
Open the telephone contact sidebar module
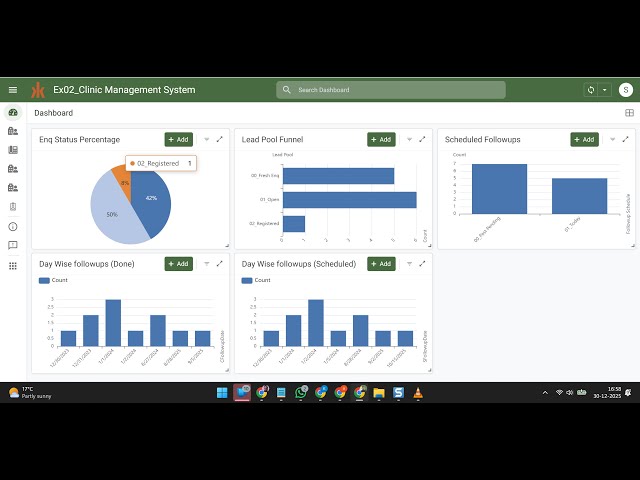[x=13, y=150]
